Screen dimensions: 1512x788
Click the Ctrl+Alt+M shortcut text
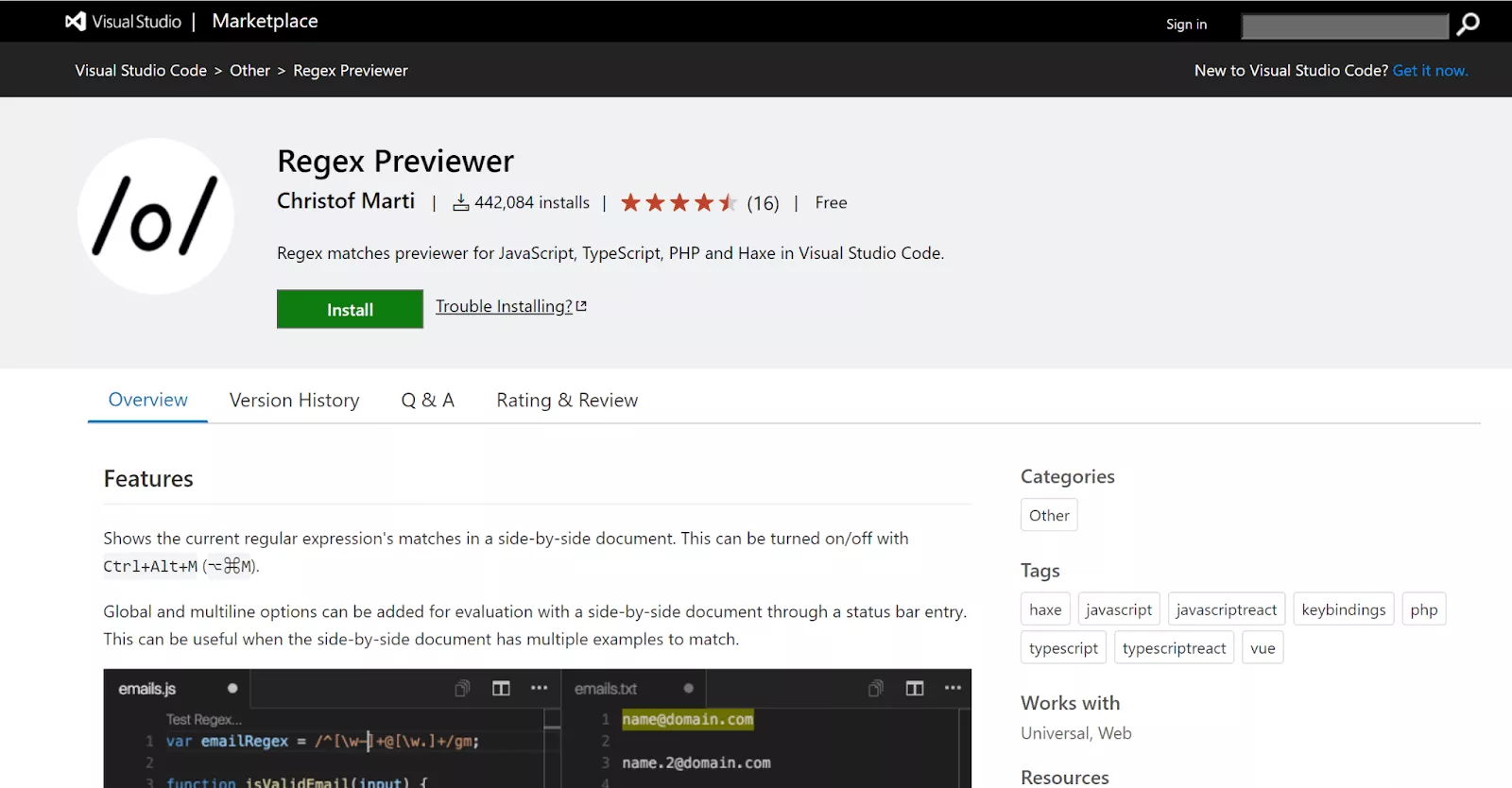[150, 567]
